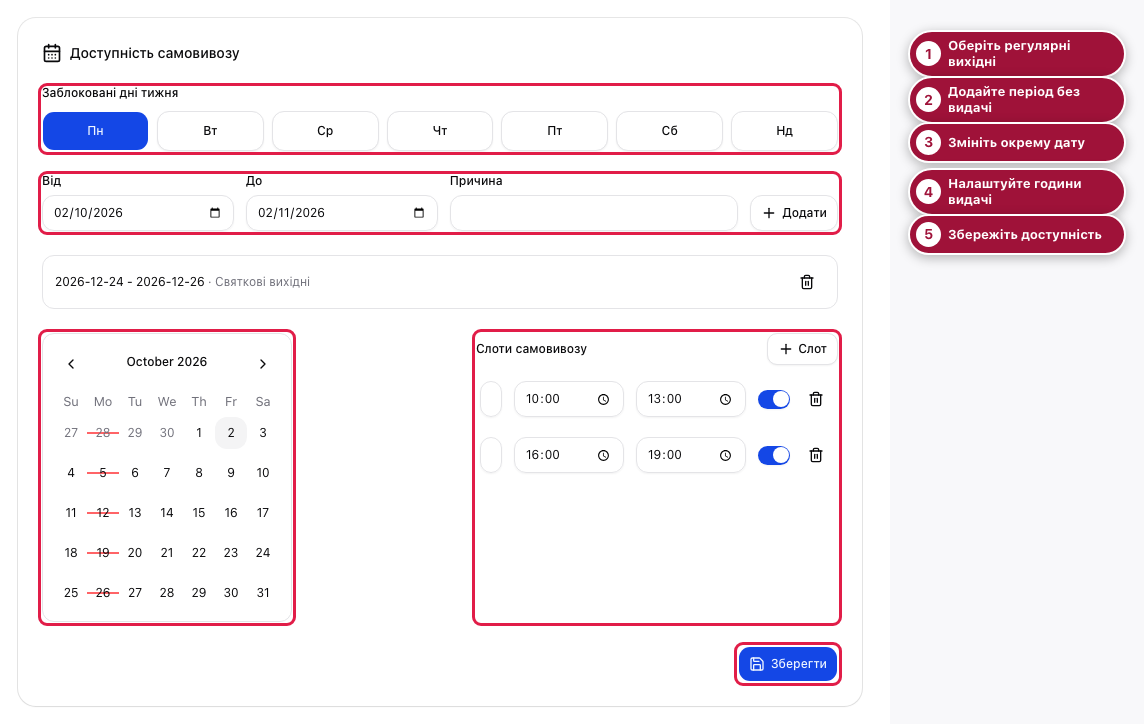Click the Додати button
1144x724 pixels.
(794, 213)
